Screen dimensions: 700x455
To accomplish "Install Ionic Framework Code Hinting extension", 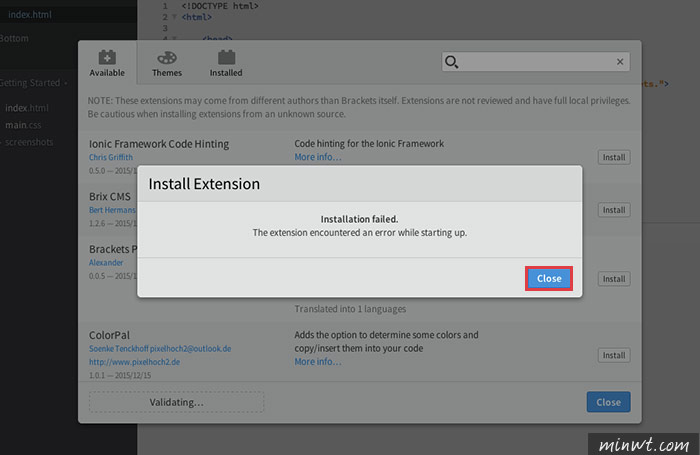I will pos(614,157).
